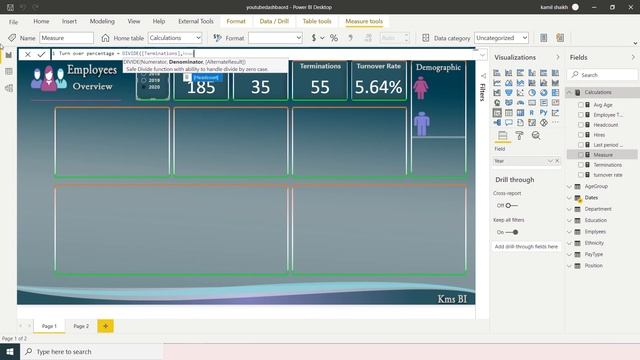Select the Matrix visual icon
Viewport: 640px width, 360px height.
(x=520, y=113)
